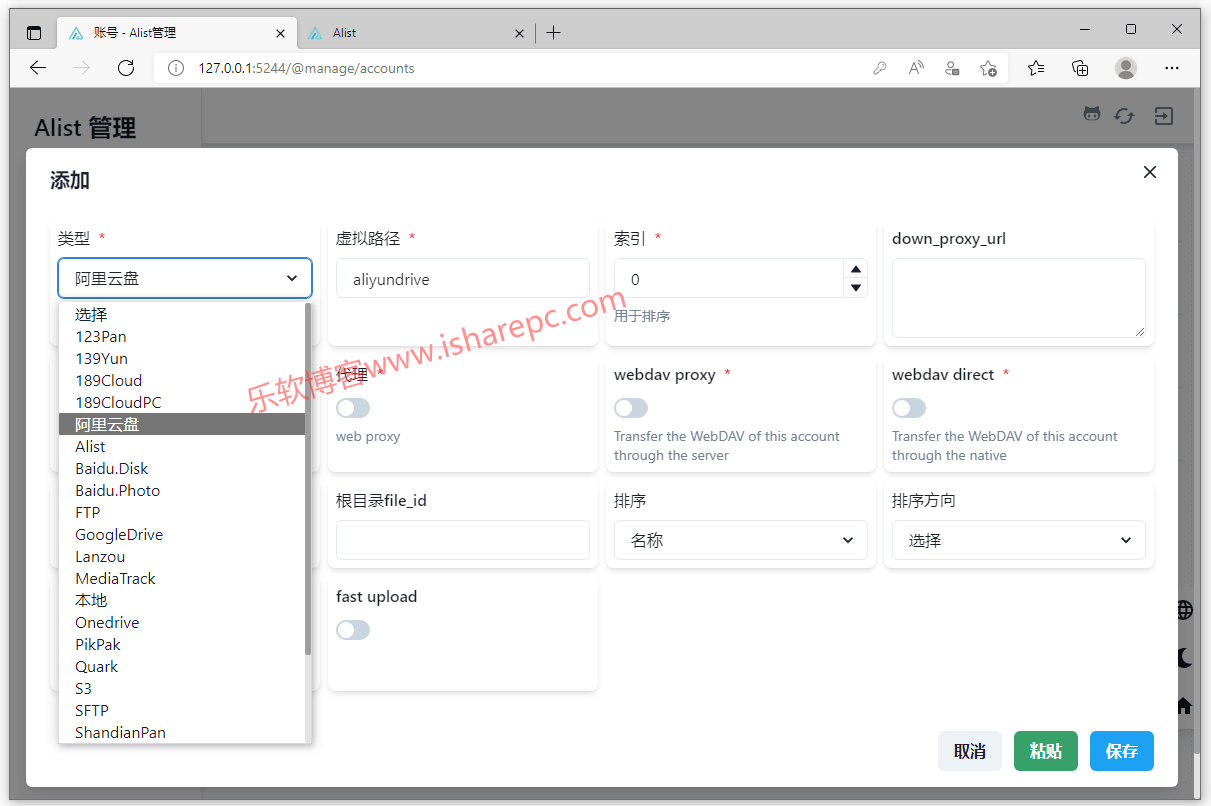Screen dimensions: 1211x806
Task: Close the 添加 dialog with X
Action: [x=1150, y=172]
